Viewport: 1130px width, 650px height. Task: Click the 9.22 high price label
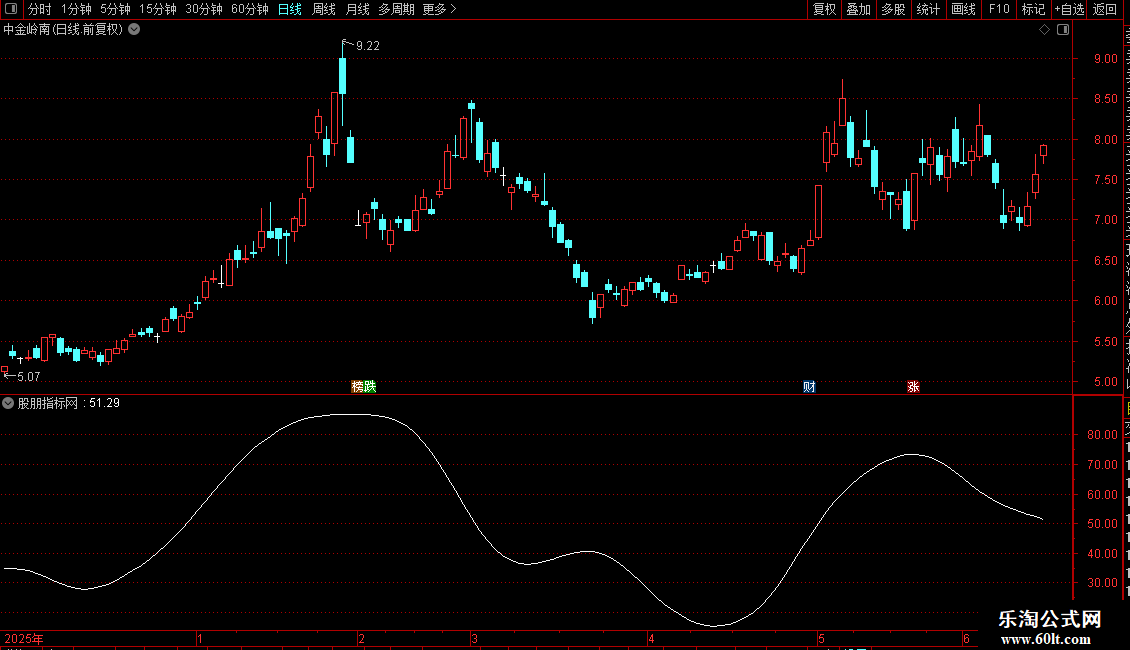(x=368, y=46)
